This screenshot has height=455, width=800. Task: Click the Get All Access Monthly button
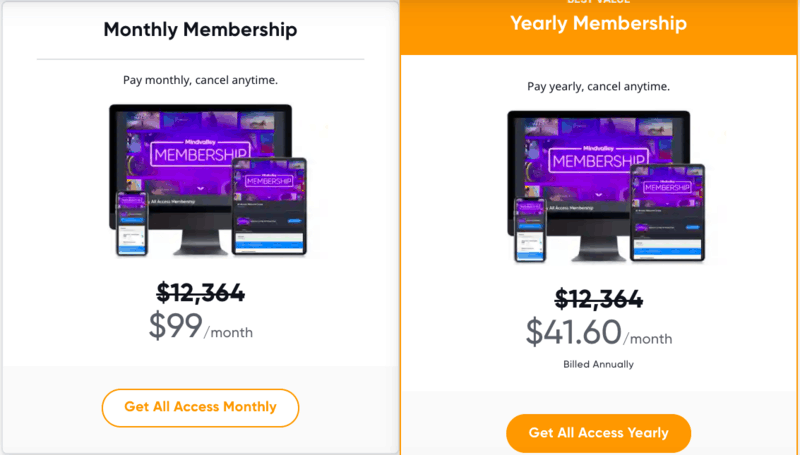pyautogui.click(x=200, y=407)
